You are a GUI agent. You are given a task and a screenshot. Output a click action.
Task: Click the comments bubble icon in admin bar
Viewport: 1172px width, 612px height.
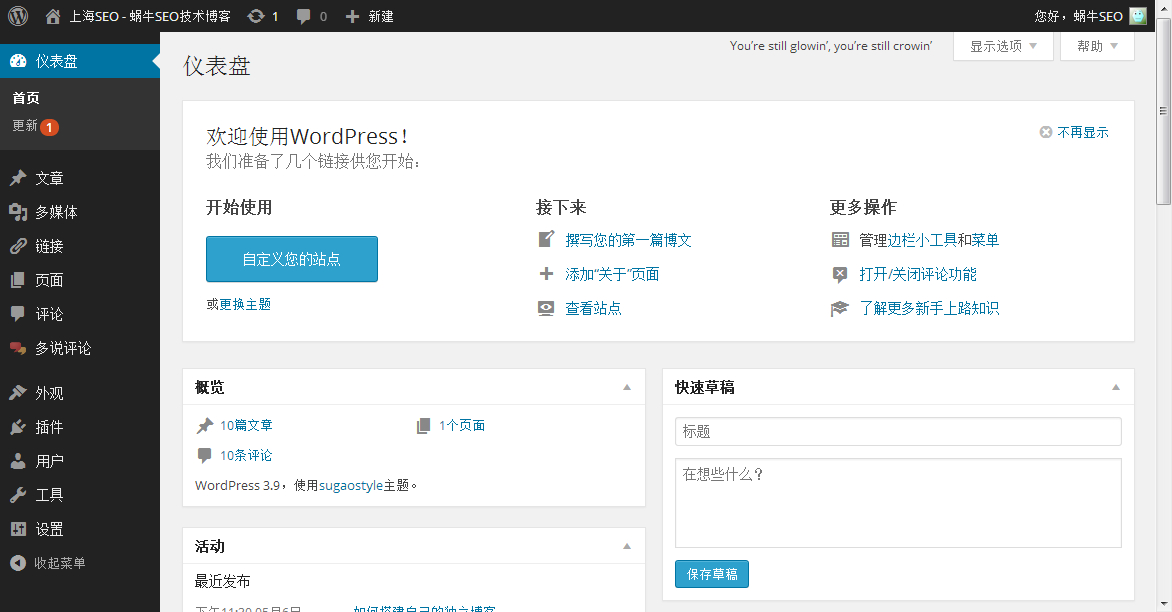[304, 16]
